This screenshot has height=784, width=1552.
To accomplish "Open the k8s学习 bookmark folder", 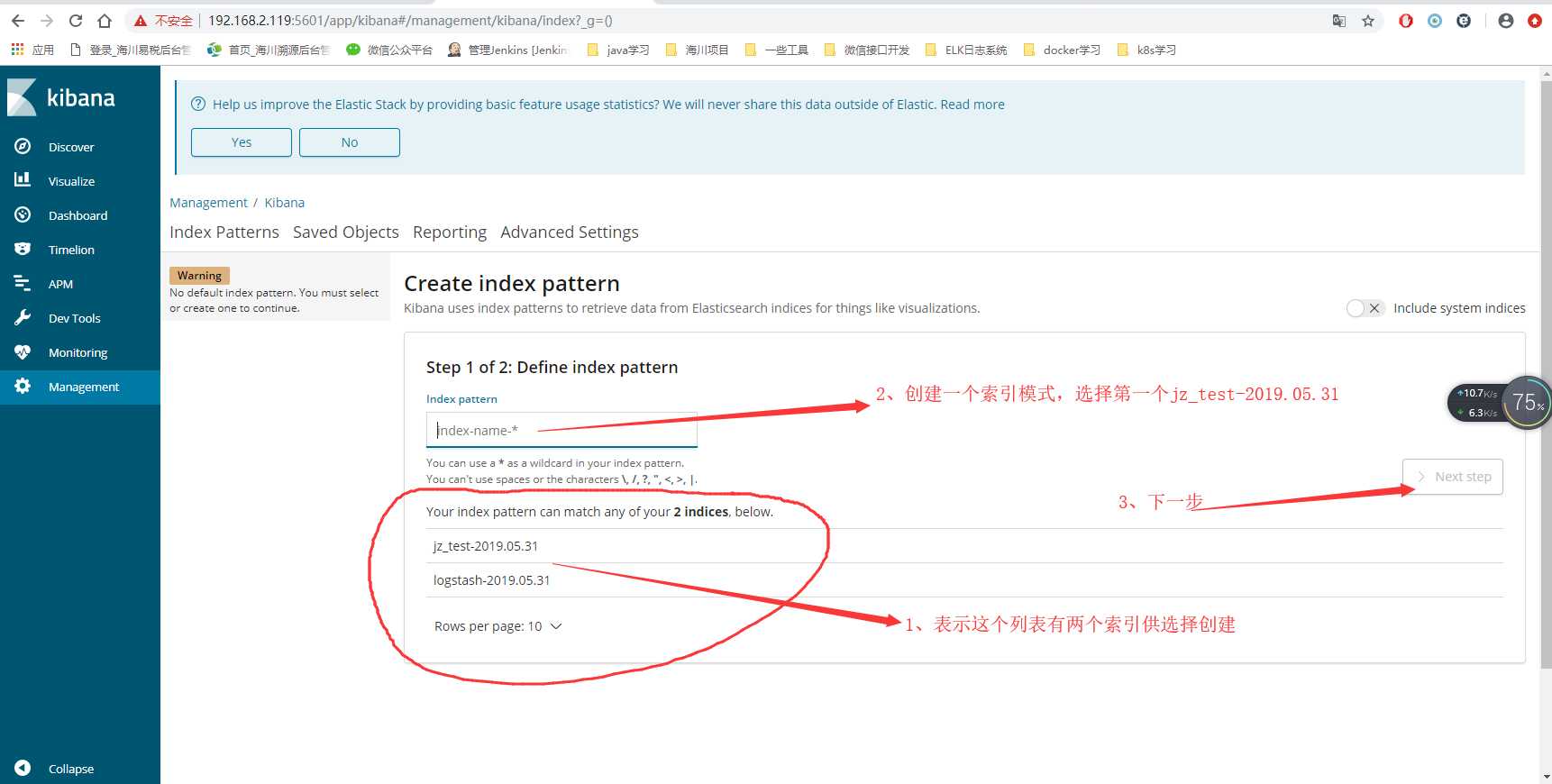I will [x=1146, y=50].
